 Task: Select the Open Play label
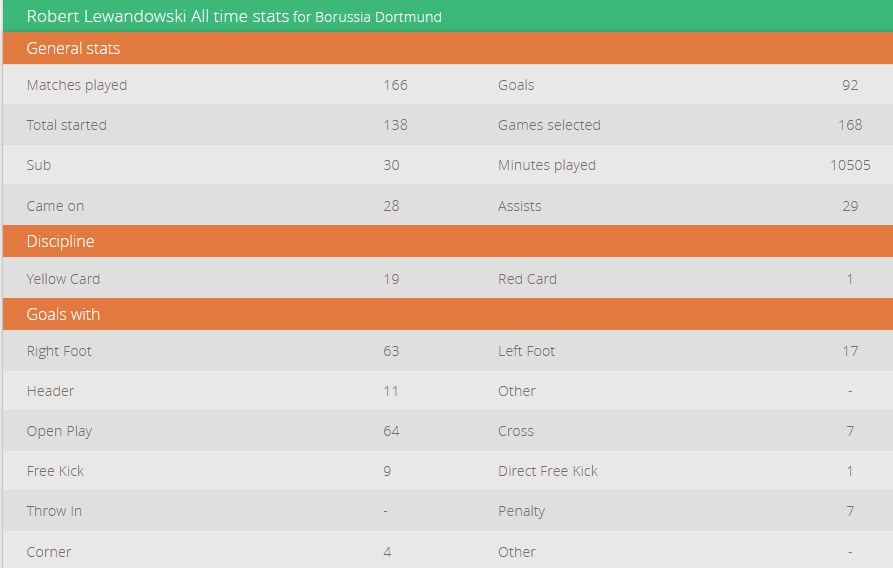(x=59, y=431)
